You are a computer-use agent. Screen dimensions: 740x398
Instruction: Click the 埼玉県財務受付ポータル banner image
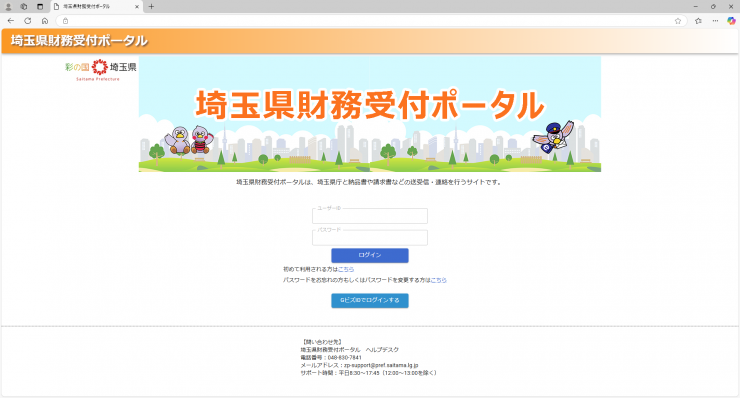[x=370, y=114]
